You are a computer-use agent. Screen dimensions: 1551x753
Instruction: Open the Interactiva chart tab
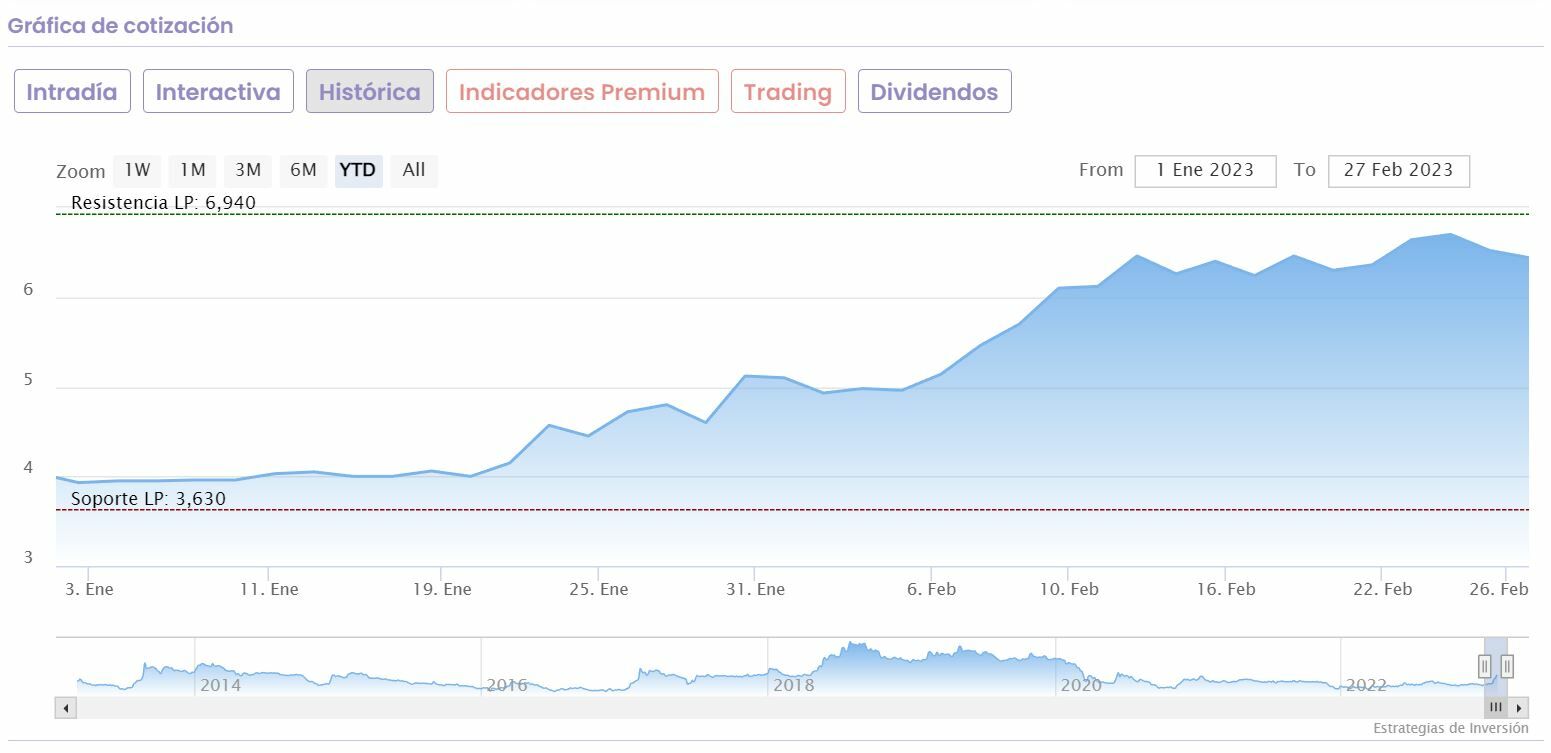pyautogui.click(x=218, y=92)
